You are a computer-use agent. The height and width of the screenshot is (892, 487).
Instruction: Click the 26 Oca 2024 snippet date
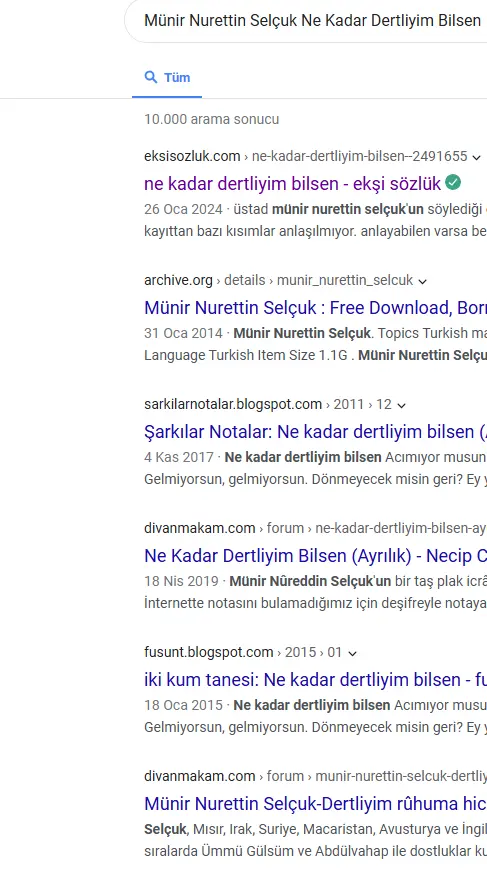183,209
